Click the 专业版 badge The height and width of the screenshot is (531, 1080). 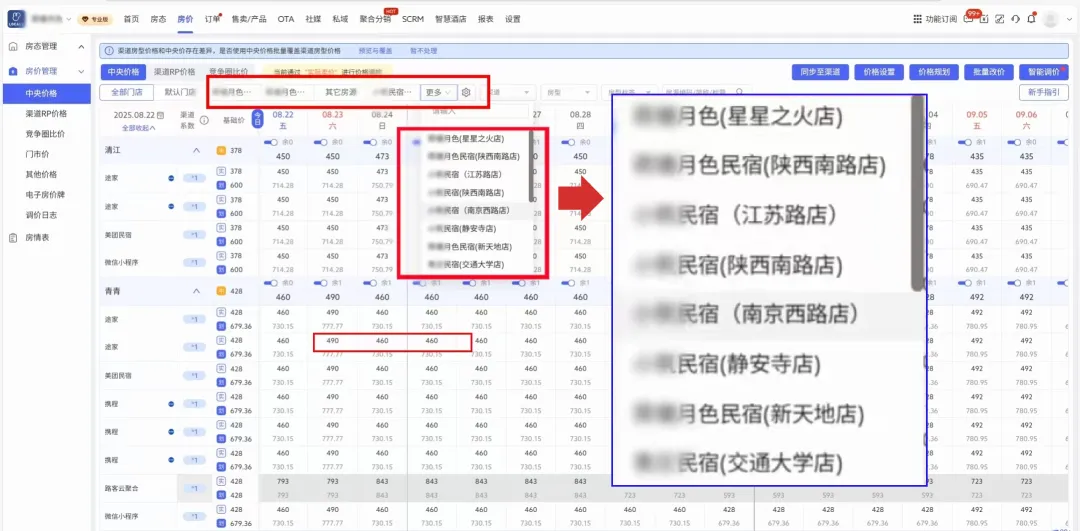click(95, 19)
